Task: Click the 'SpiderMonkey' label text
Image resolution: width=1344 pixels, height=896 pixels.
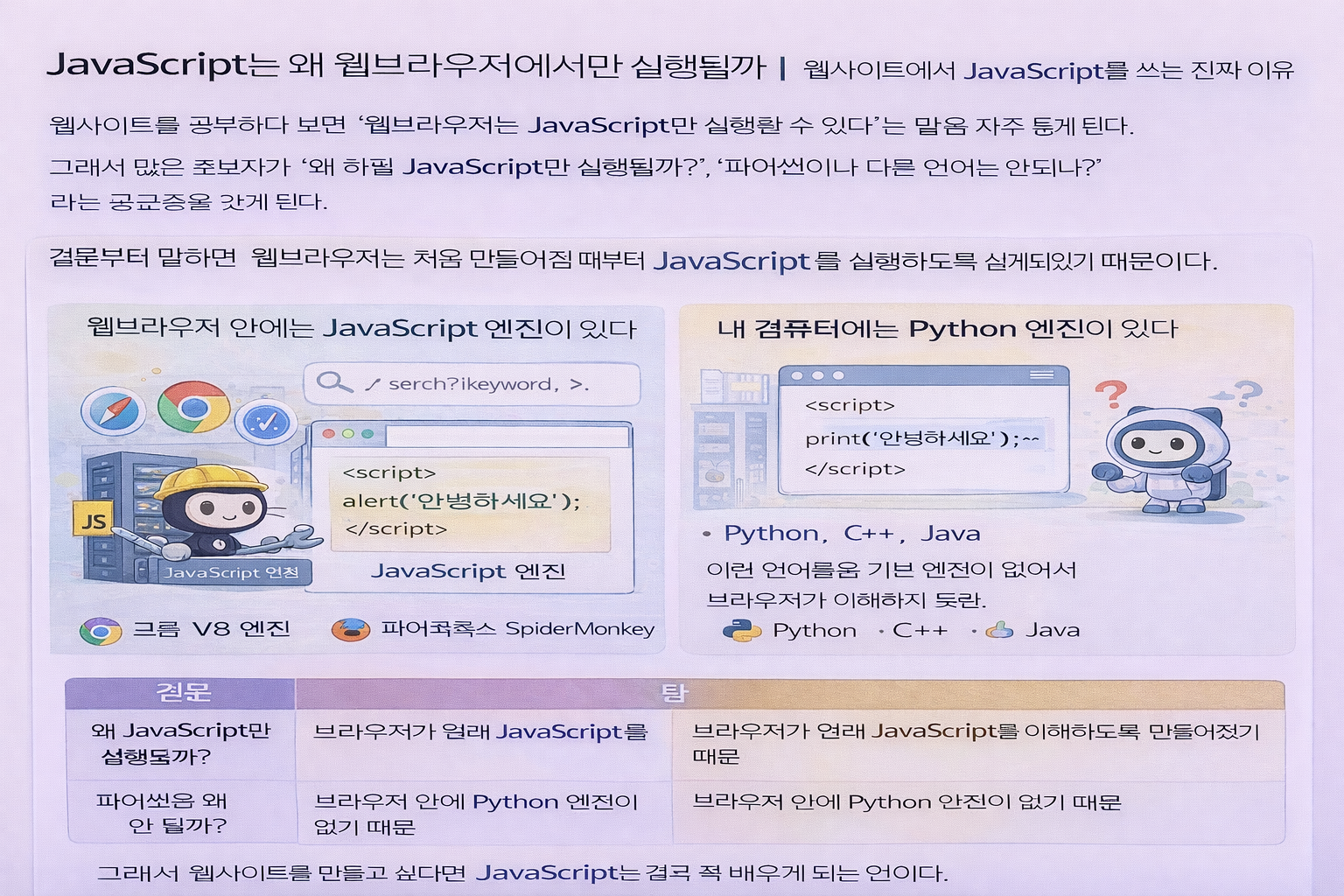Action: (x=580, y=629)
